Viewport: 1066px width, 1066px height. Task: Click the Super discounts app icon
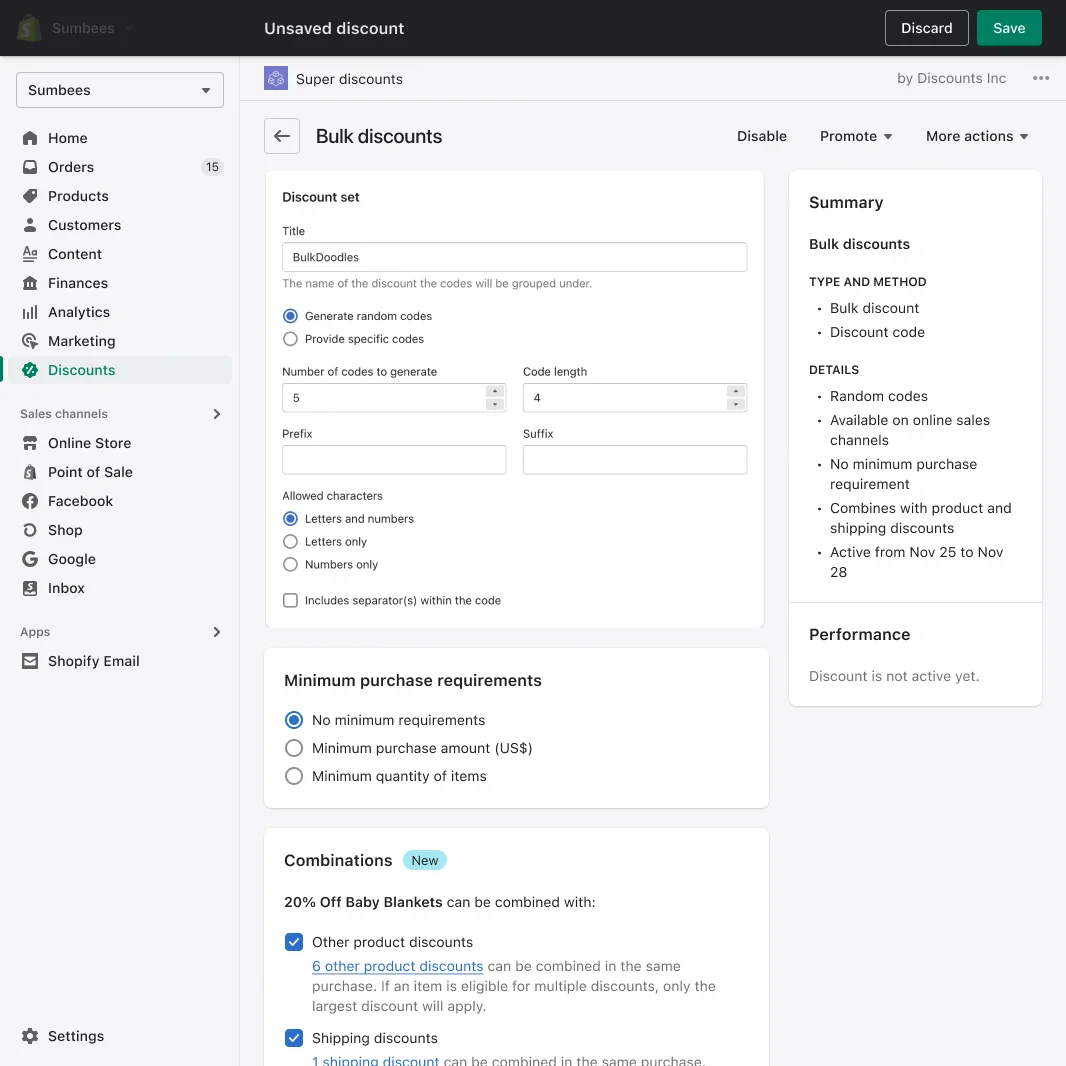(276, 78)
